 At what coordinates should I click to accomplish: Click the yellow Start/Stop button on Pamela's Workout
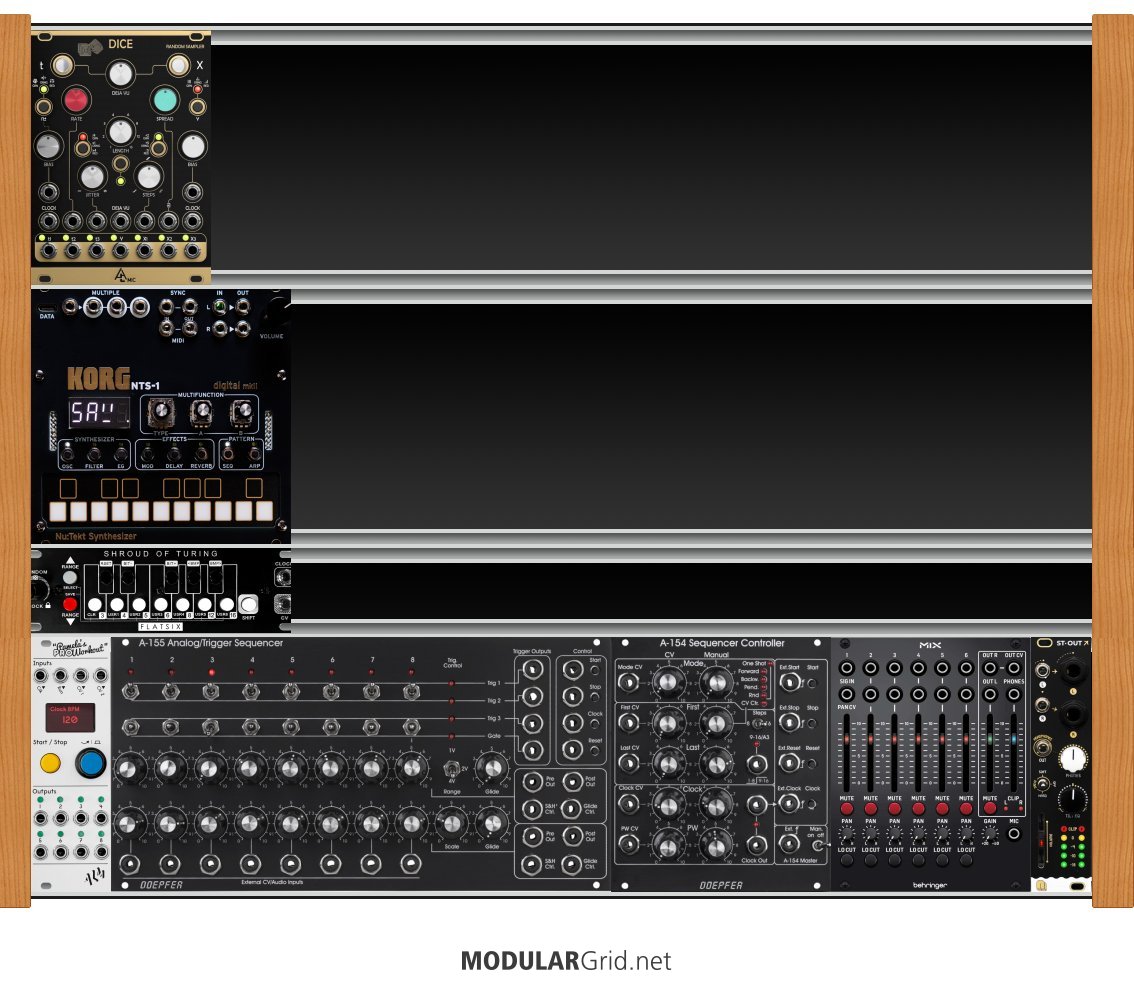(50, 762)
